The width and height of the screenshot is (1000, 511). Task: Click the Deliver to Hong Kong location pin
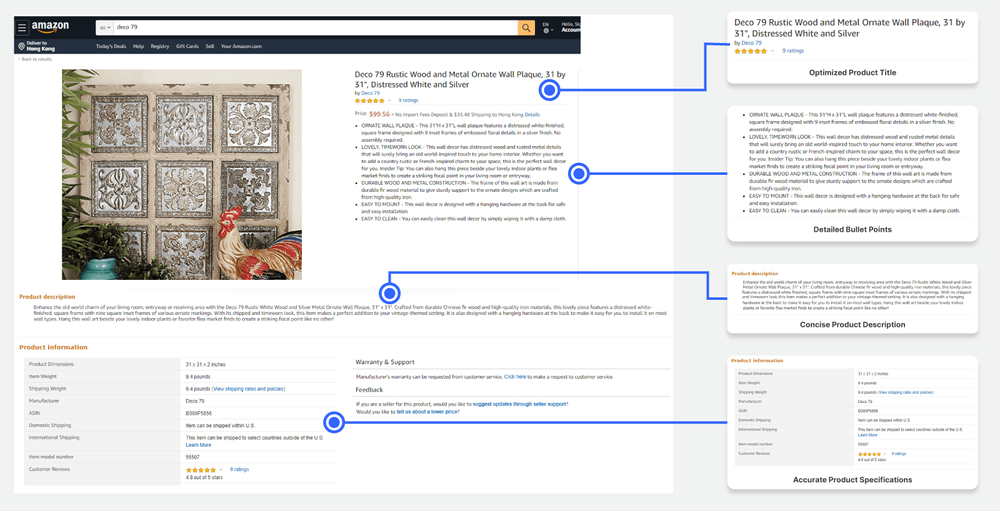(x=21, y=47)
